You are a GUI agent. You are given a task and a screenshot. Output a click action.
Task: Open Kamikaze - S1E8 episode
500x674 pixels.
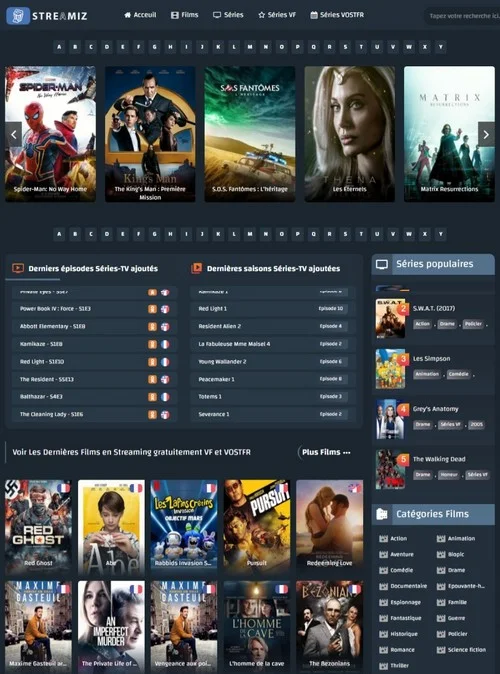coord(94,344)
